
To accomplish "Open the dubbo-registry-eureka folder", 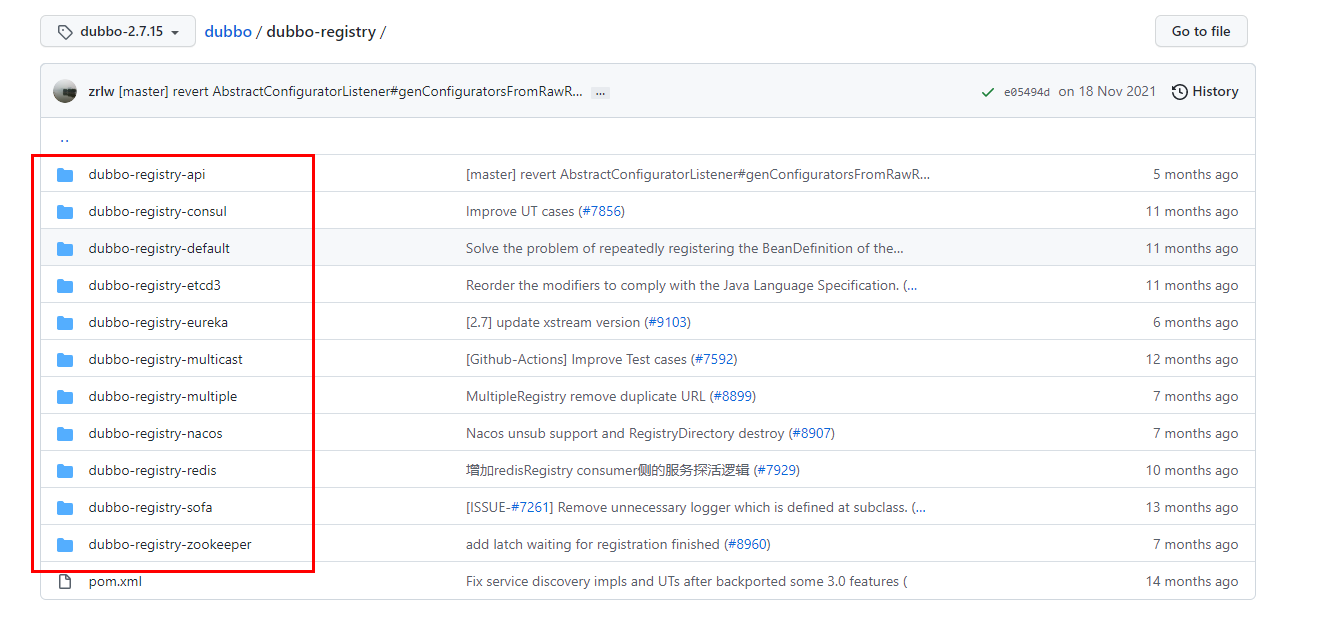I will 158,322.
